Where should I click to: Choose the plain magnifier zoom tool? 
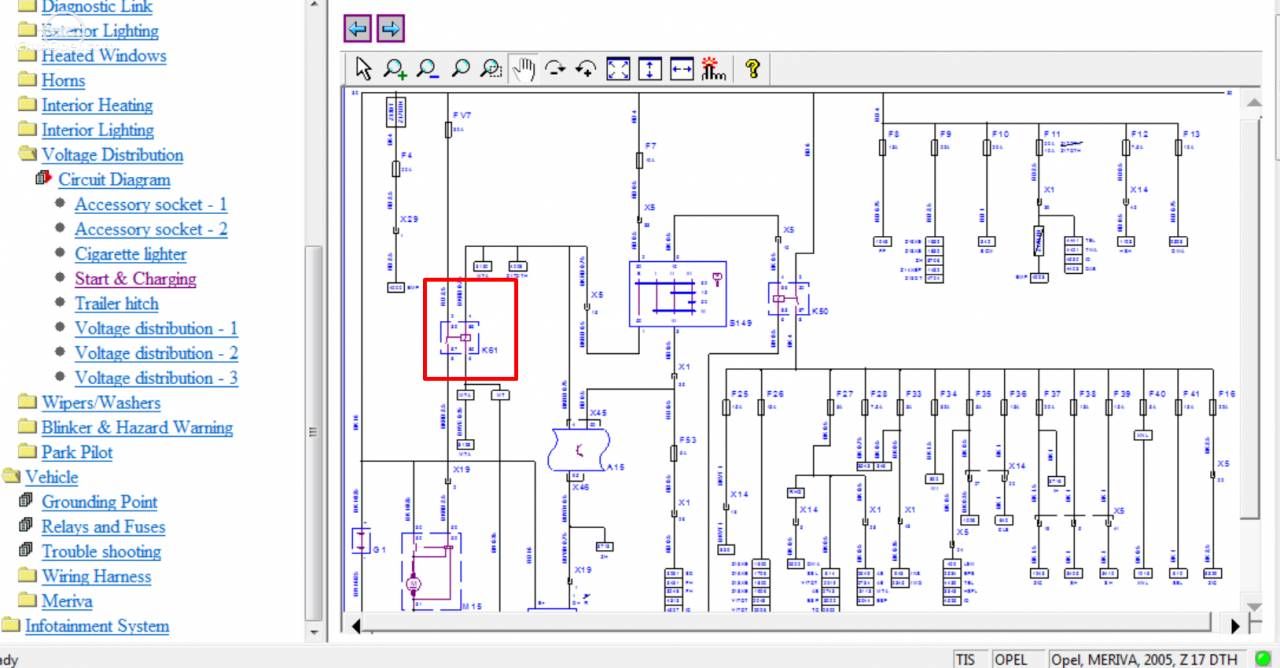460,68
